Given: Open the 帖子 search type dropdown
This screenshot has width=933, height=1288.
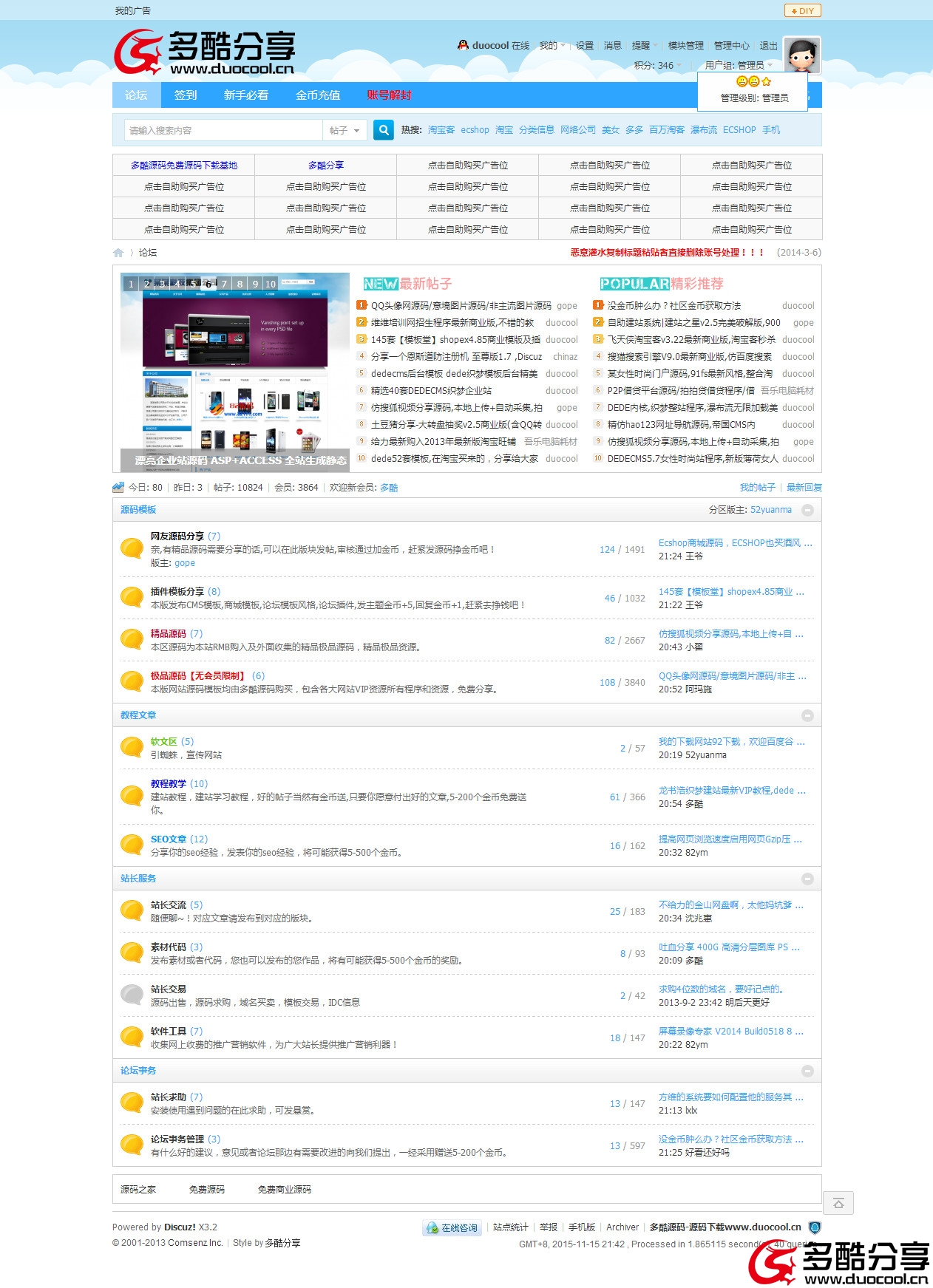Looking at the screenshot, I should coord(345,130).
